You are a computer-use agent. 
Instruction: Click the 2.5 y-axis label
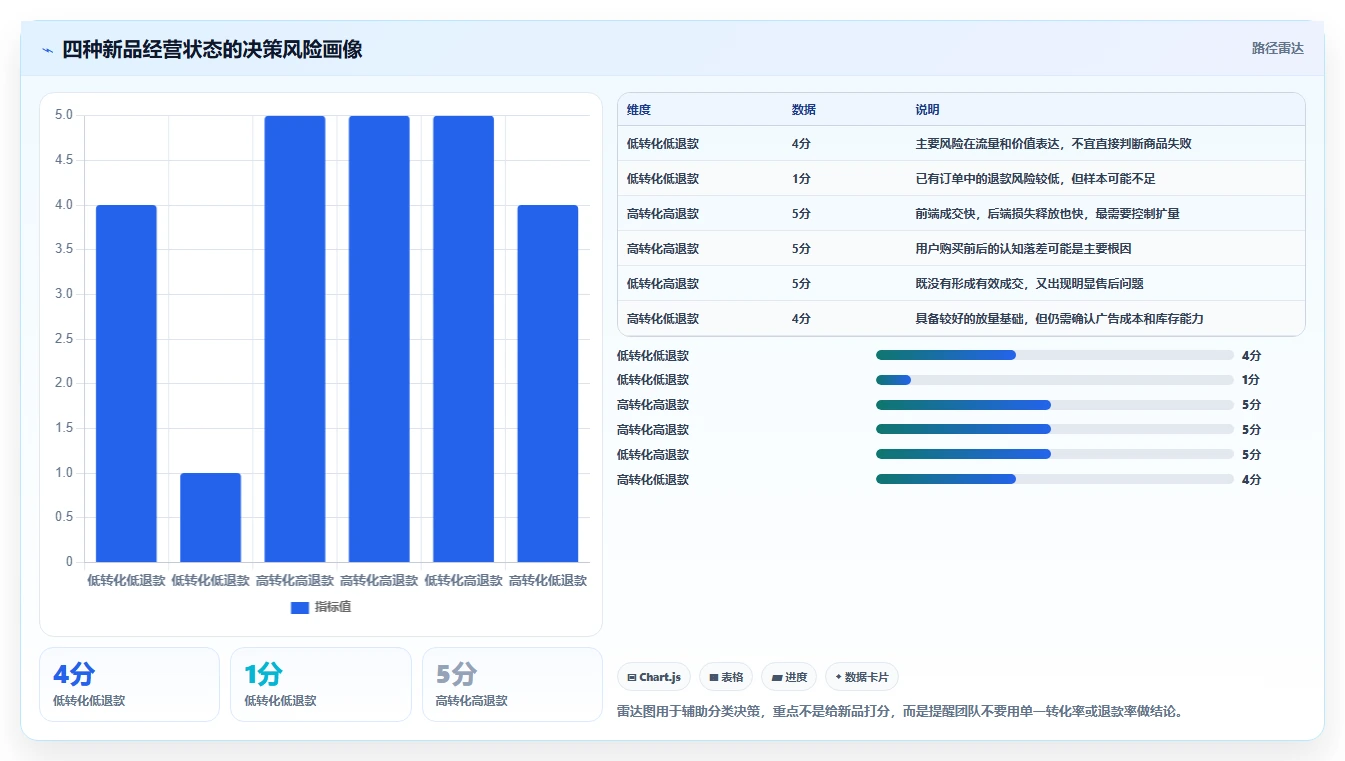point(64,339)
